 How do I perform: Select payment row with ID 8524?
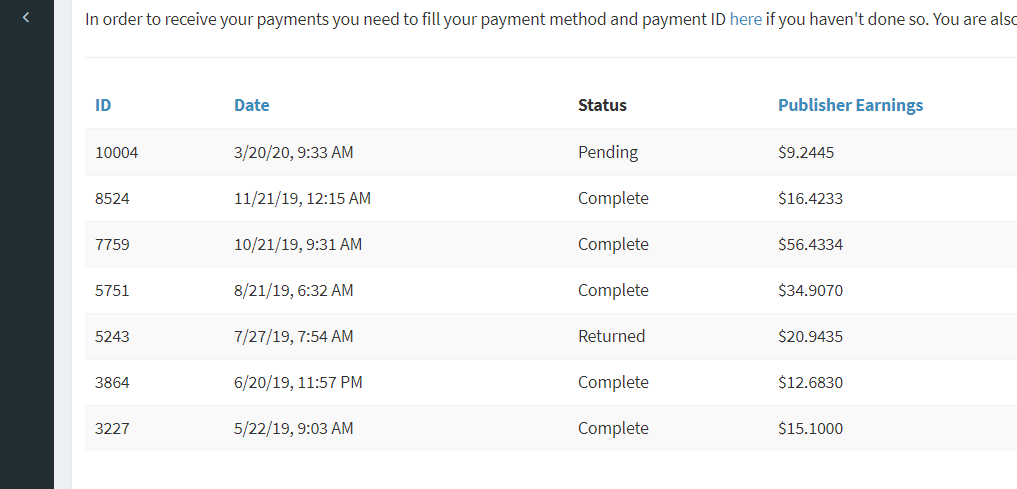tap(112, 199)
